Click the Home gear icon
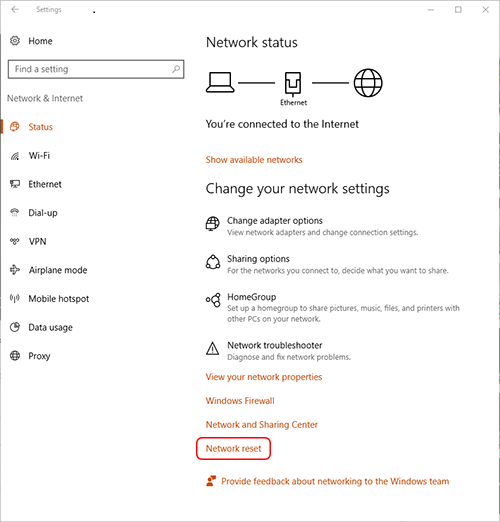Viewport: 500px width, 522px height. pos(15,41)
